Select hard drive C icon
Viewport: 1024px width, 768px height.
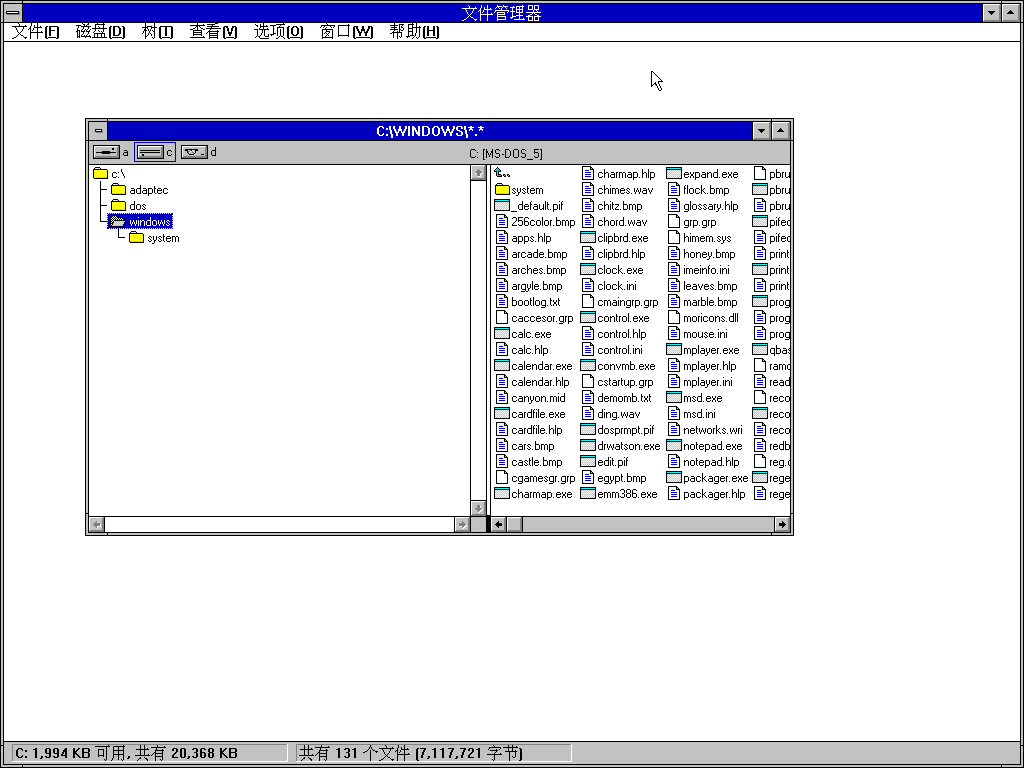click(150, 152)
